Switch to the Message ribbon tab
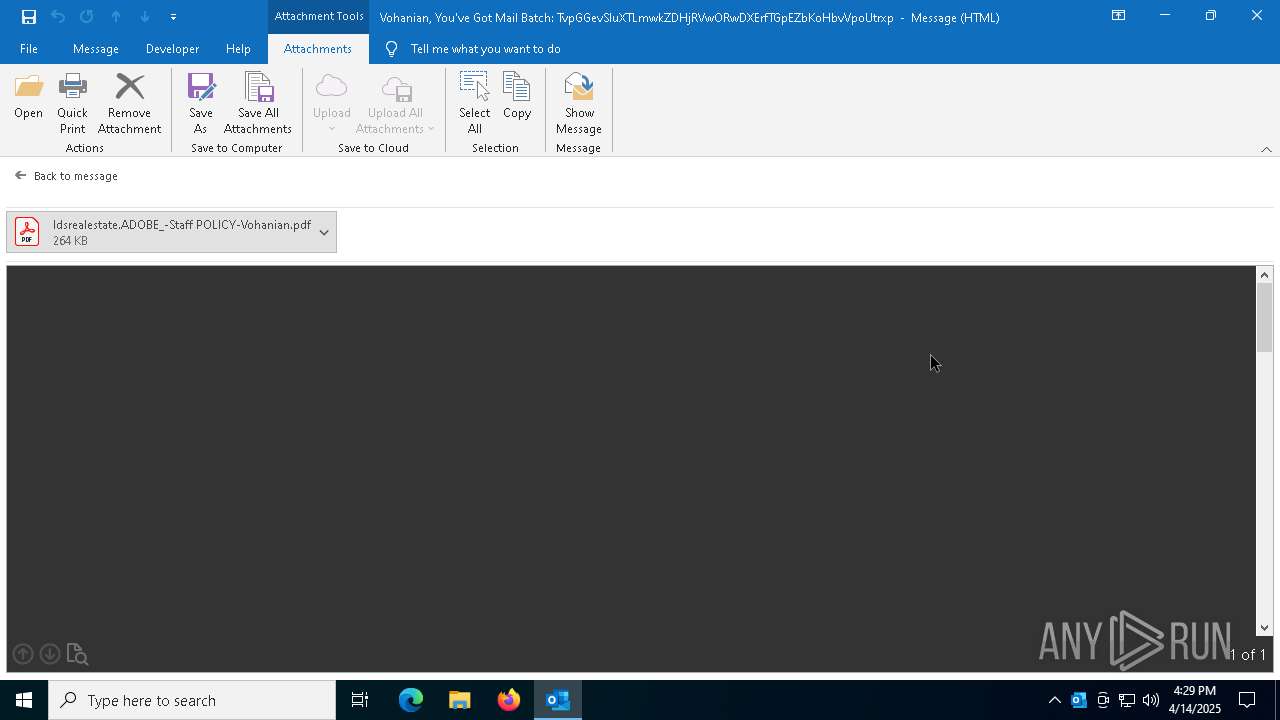Image resolution: width=1280 pixels, height=720 pixels. click(x=96, y=48)
